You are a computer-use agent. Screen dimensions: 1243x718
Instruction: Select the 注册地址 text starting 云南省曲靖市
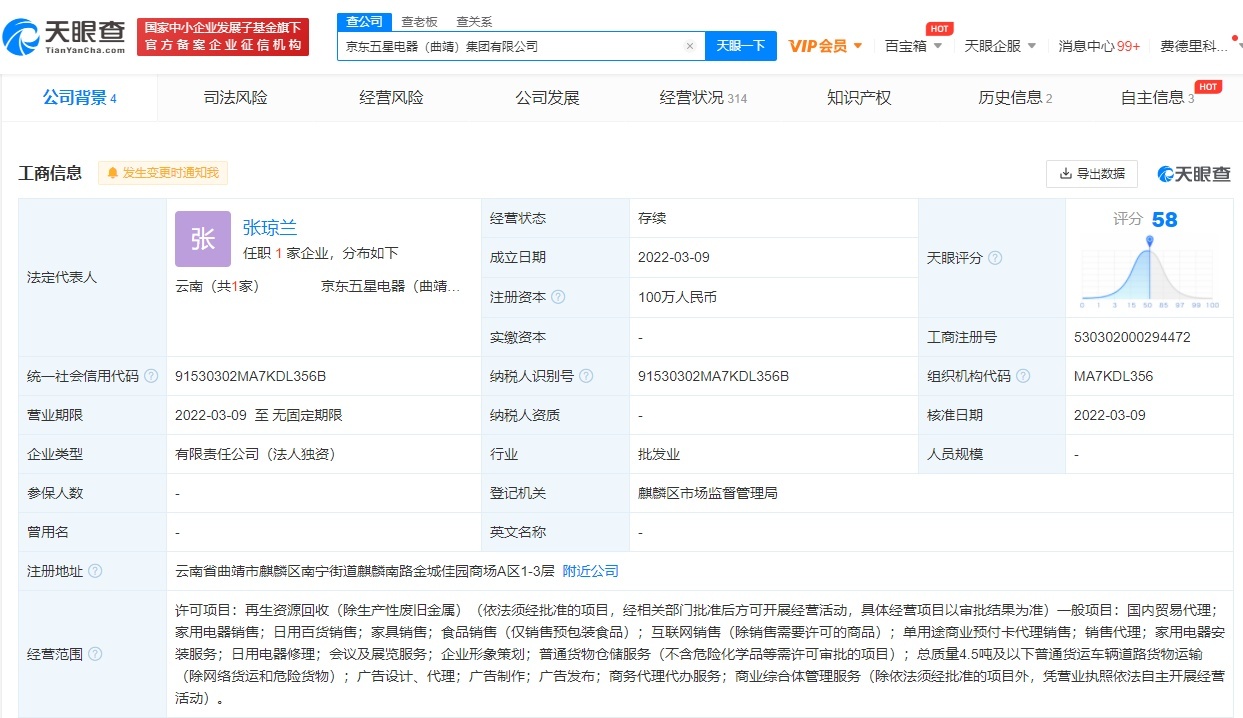365,571
